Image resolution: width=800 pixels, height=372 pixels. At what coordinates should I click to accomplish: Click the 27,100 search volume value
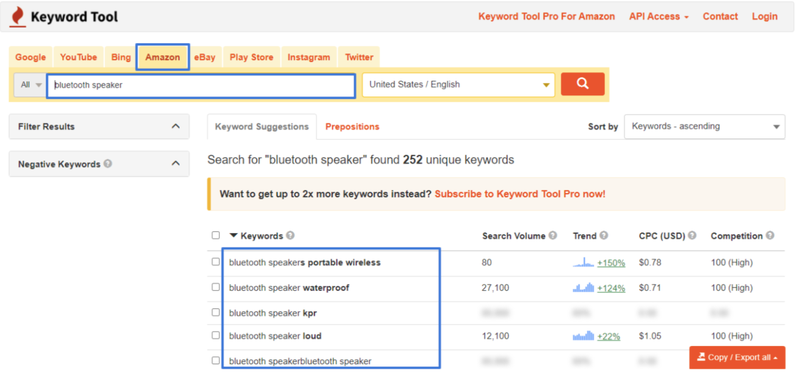[x=495, y=288]
